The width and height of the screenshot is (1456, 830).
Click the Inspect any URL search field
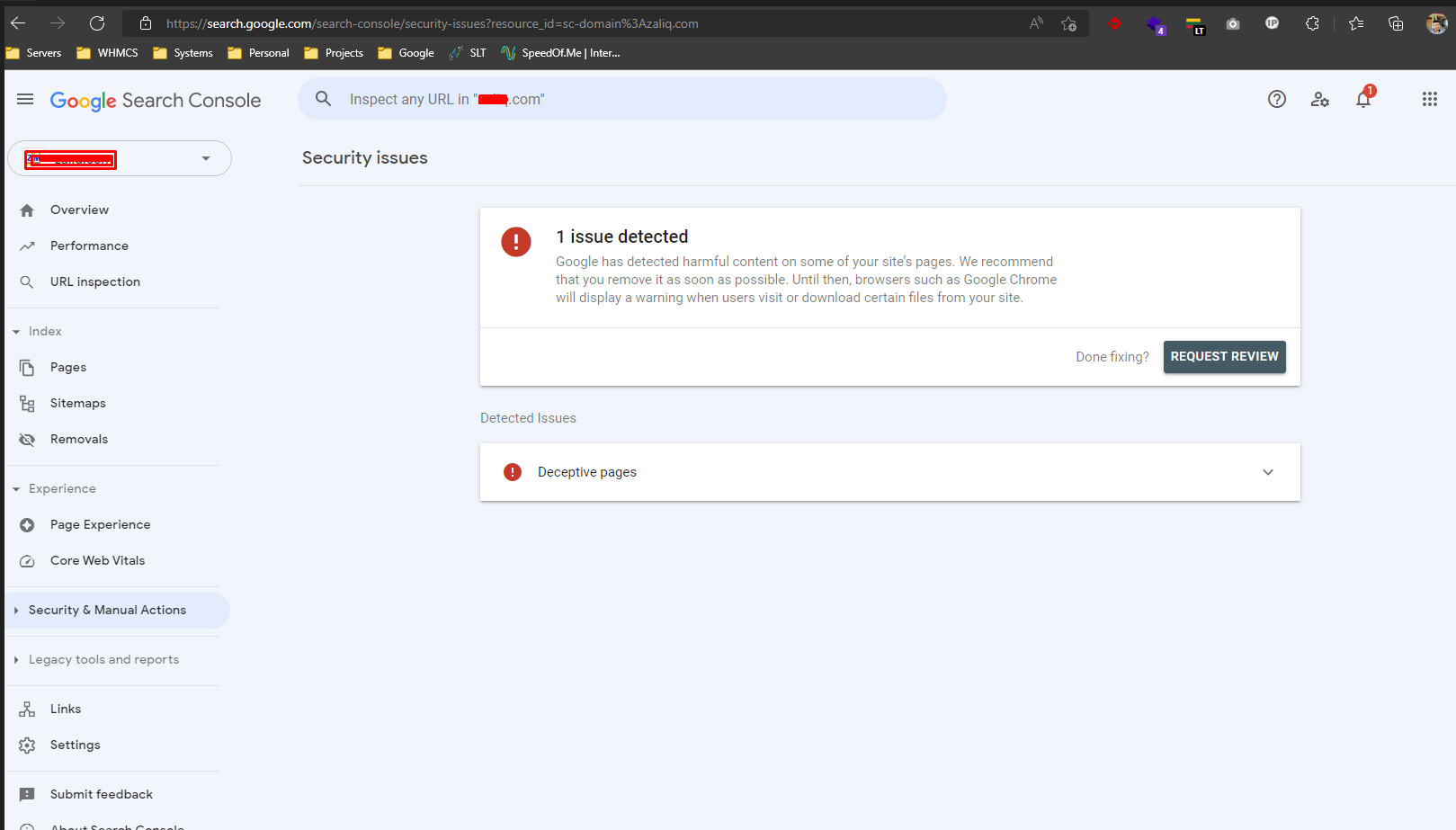pyautogui.click(x=621, y=99)
